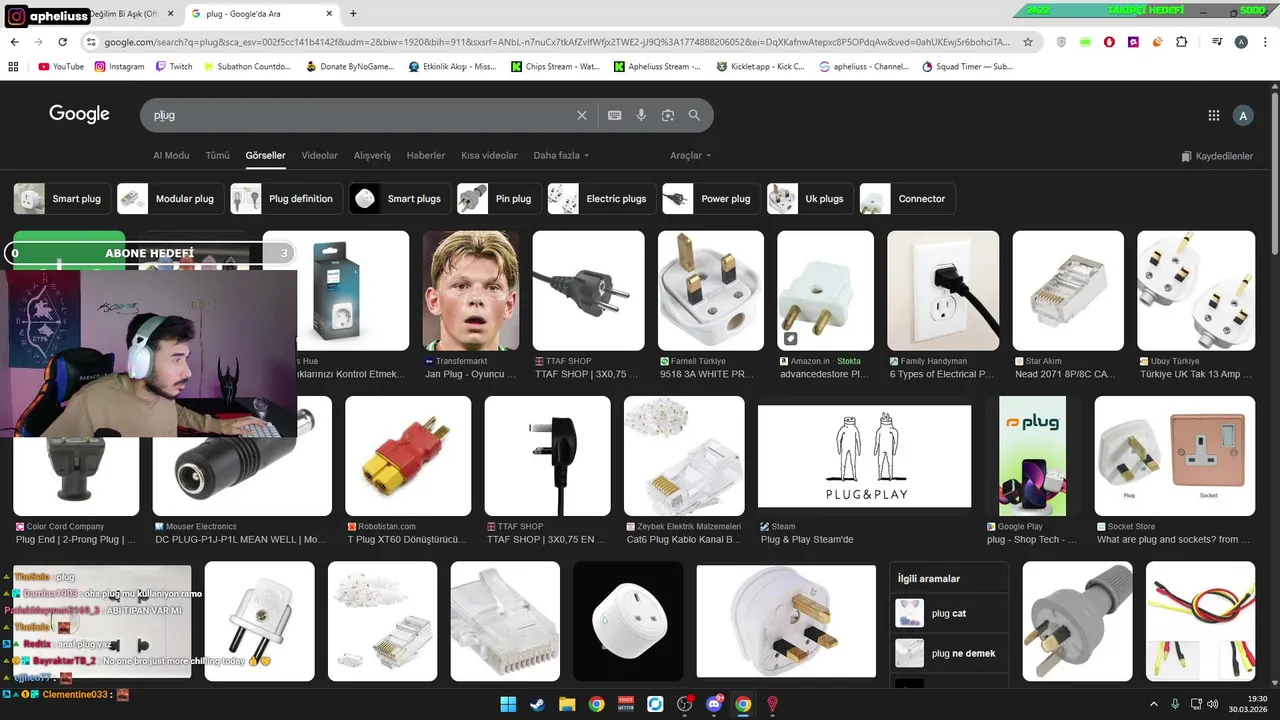Screen dimensions: 1280x720
Task: Open the Twitch bookmark
Action: [174, 66]
